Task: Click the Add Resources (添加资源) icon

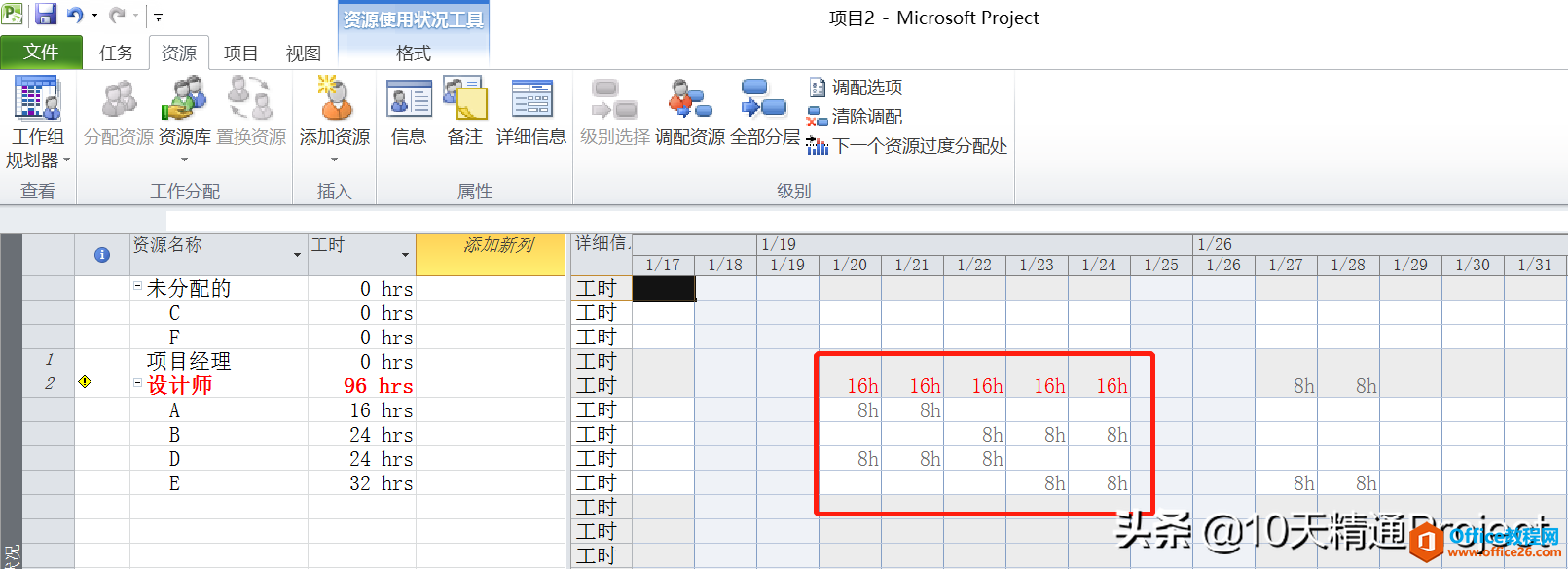Action: coord(334,101)
